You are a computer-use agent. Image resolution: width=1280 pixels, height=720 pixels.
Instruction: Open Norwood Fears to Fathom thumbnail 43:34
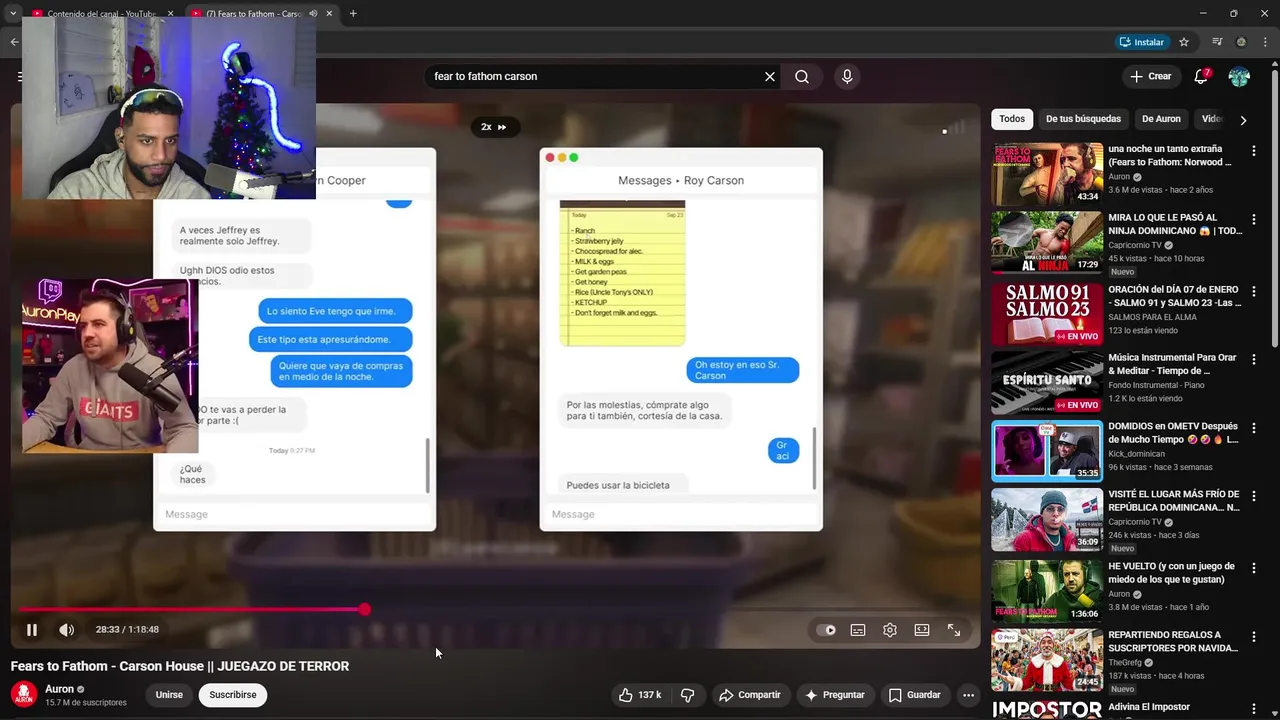[1047, 174]
